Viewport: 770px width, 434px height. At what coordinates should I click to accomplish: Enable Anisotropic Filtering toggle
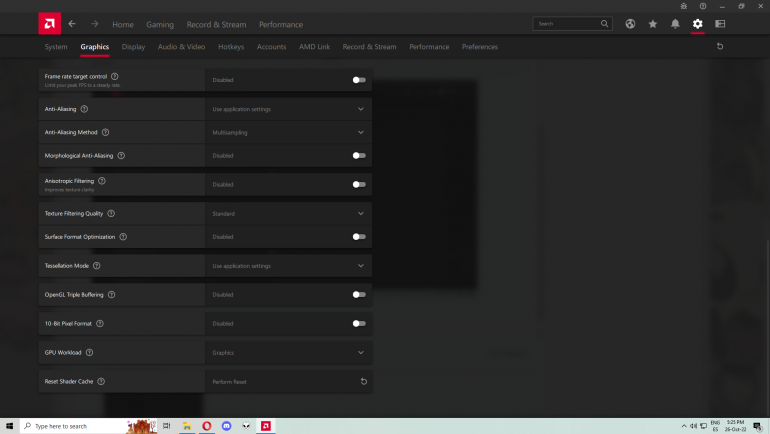359,185
